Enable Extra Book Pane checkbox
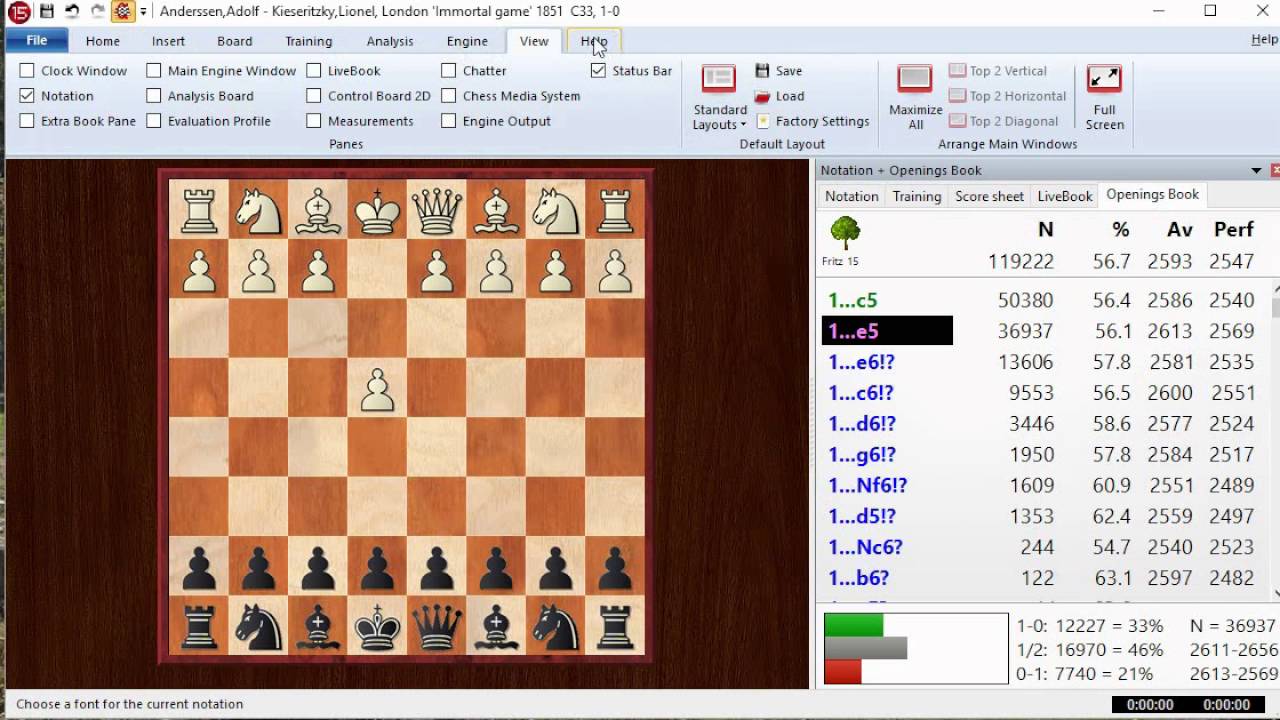The height and width of the screenshot is (720, 1280). (x=27, y=121)
